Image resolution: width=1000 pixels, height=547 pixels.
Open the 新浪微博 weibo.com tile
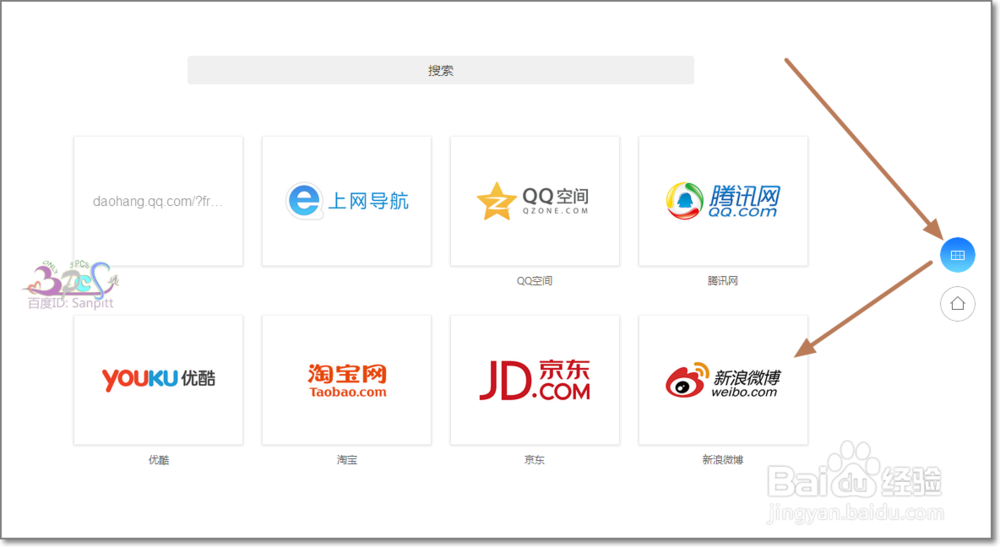point(723,380)
